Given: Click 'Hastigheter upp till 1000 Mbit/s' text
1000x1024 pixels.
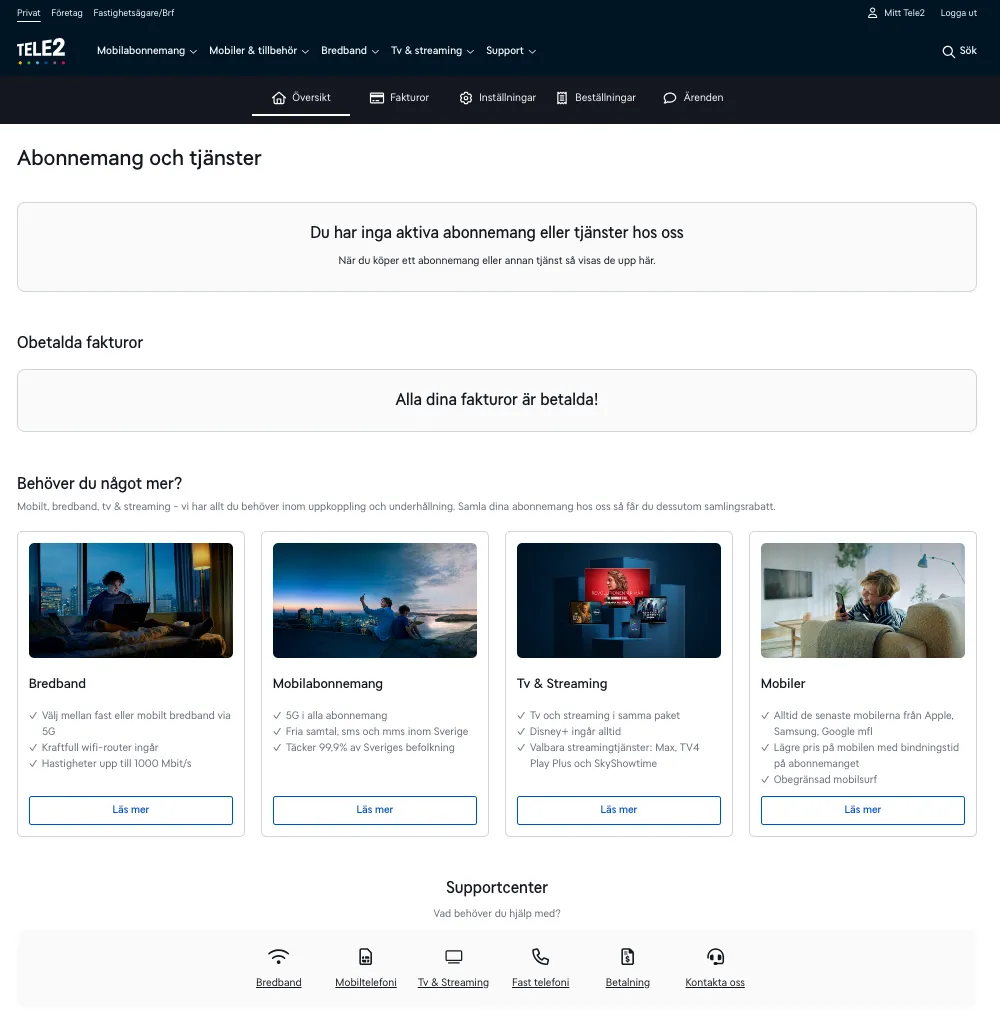Looking at the screenshot, I should coord(117,763).
